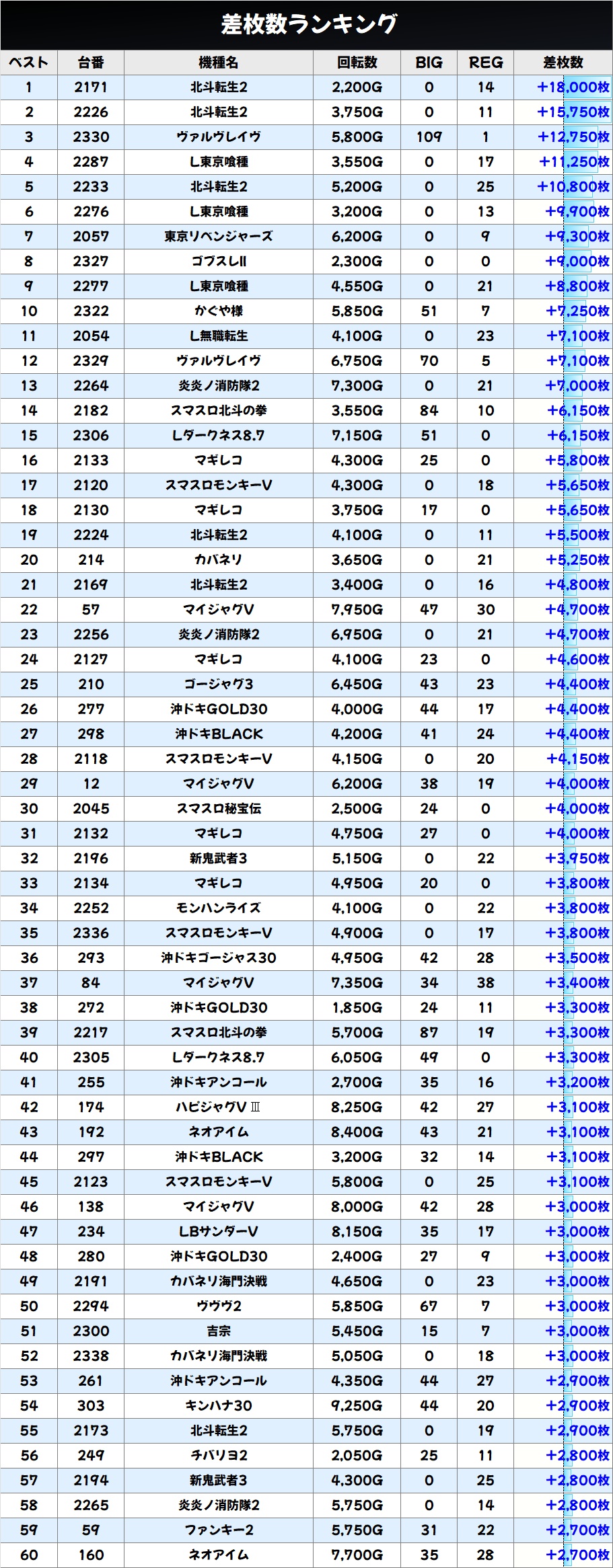Click the +18,000枚 difference value
613x1568 pixels.
coord(573,87)
